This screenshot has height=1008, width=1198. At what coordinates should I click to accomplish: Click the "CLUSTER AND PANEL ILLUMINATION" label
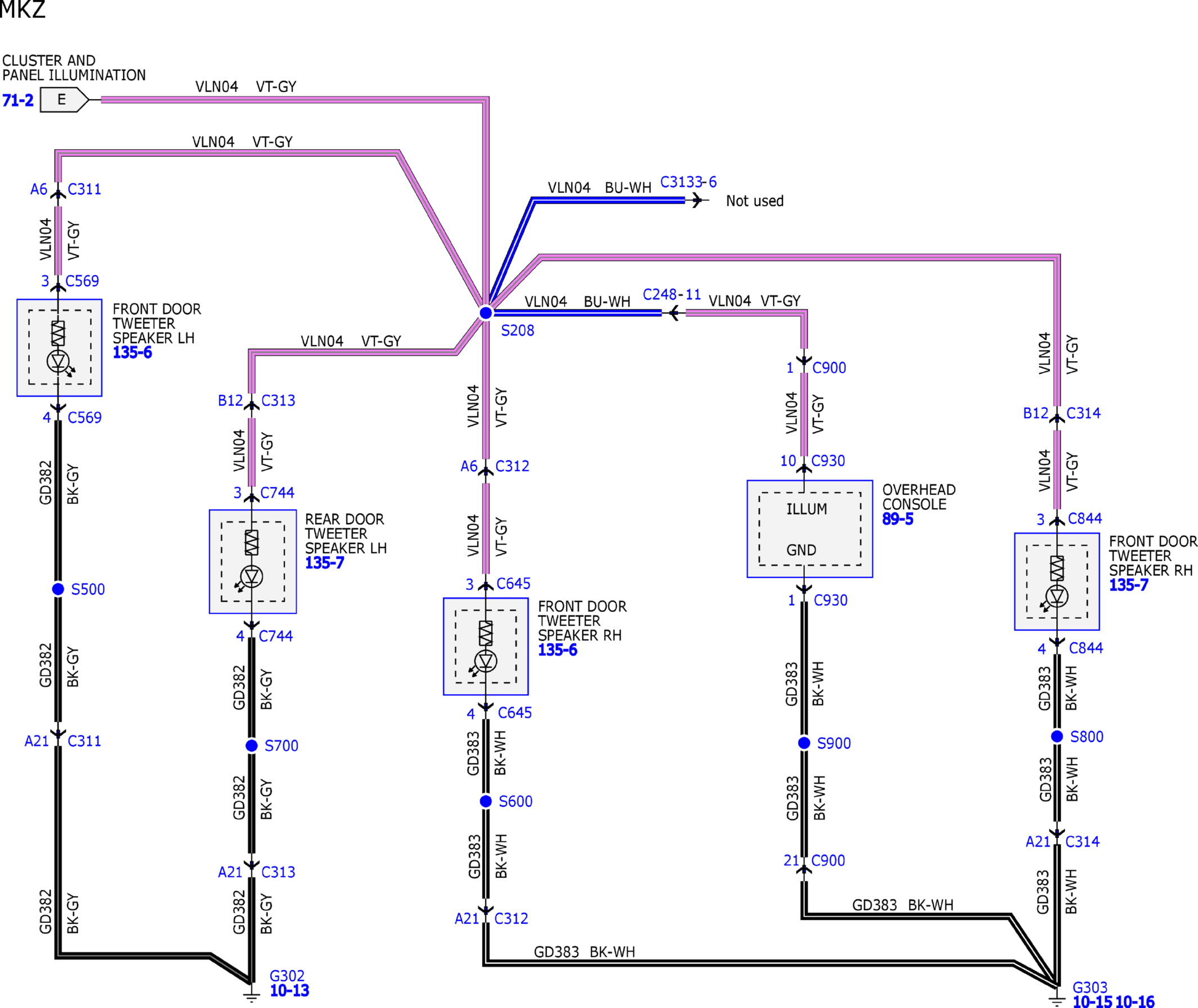point(74,68)
